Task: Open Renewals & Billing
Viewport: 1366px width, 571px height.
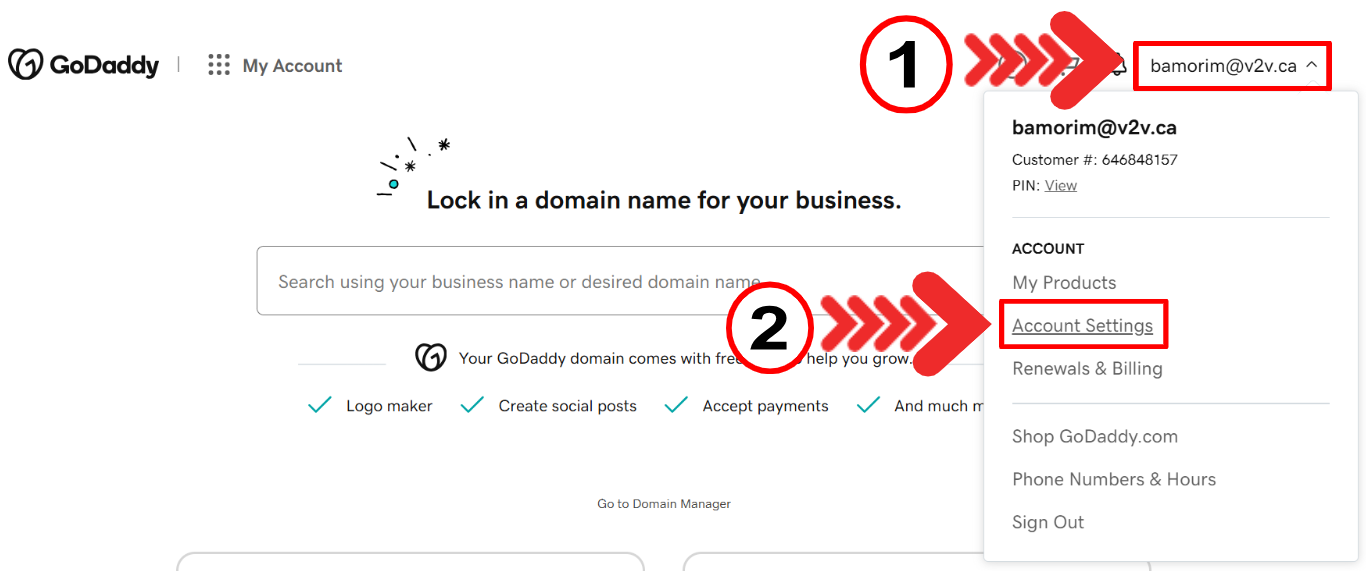Action: tap(1087, 369)
